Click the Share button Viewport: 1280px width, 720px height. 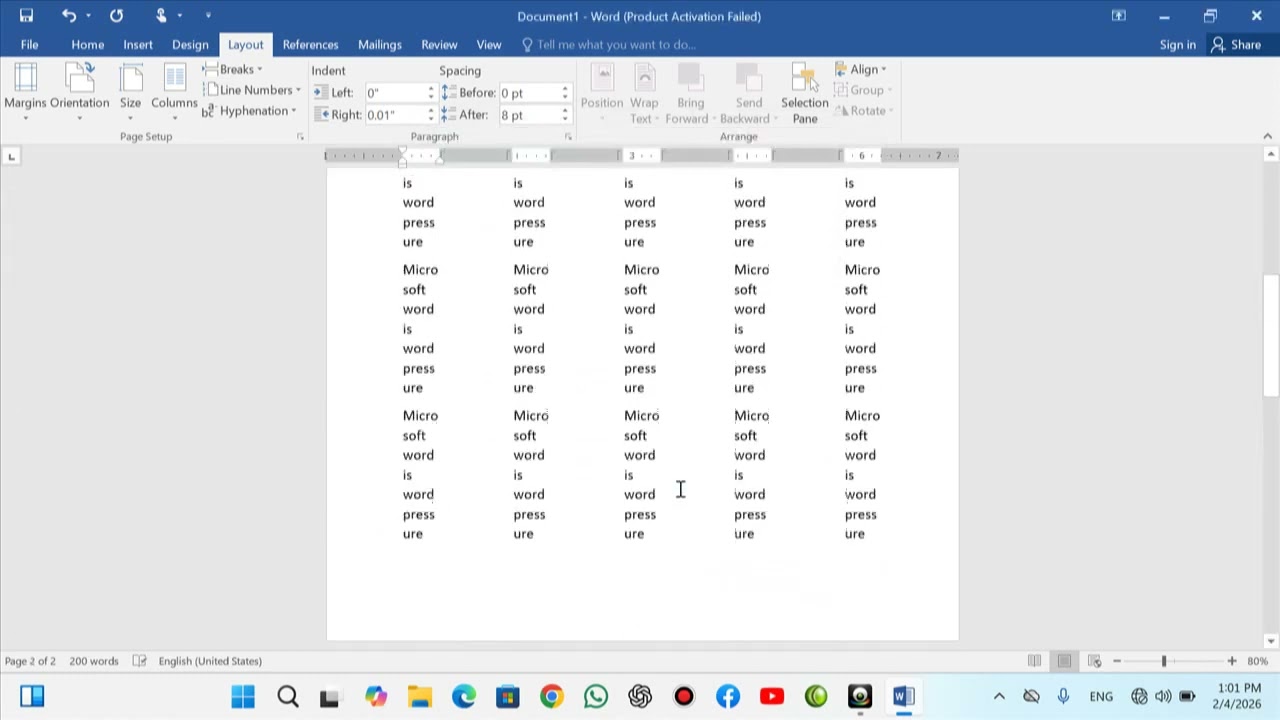pyautogui.click(x=1236, y=45)
